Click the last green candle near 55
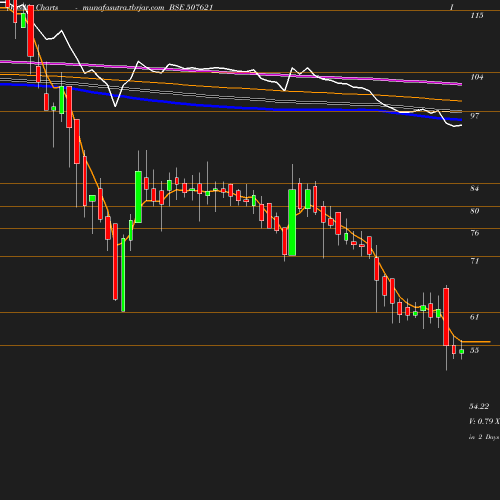 (462, 351)
